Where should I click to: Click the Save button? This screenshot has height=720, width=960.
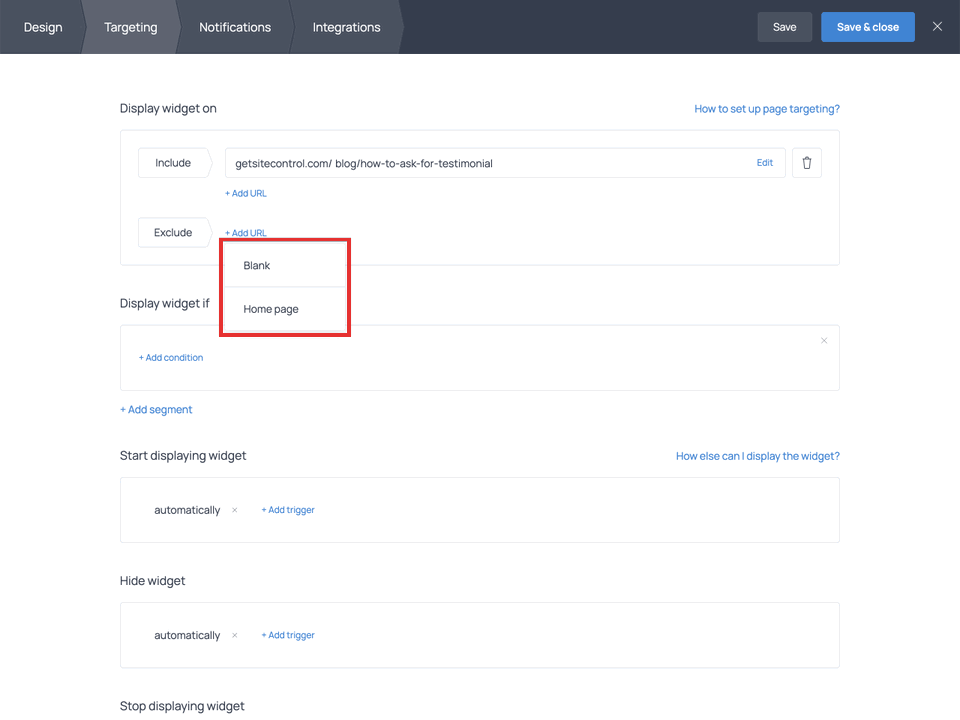point(784,27)
